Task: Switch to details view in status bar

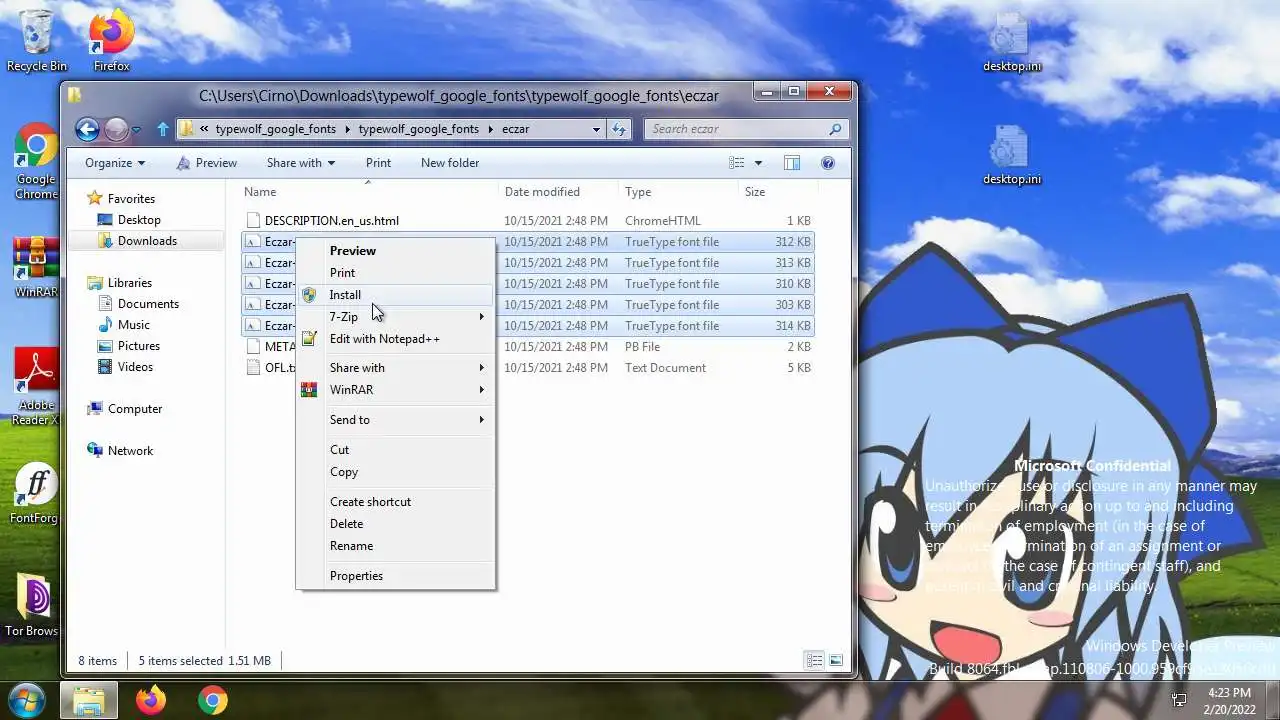Action: click(x=815, y=660)
